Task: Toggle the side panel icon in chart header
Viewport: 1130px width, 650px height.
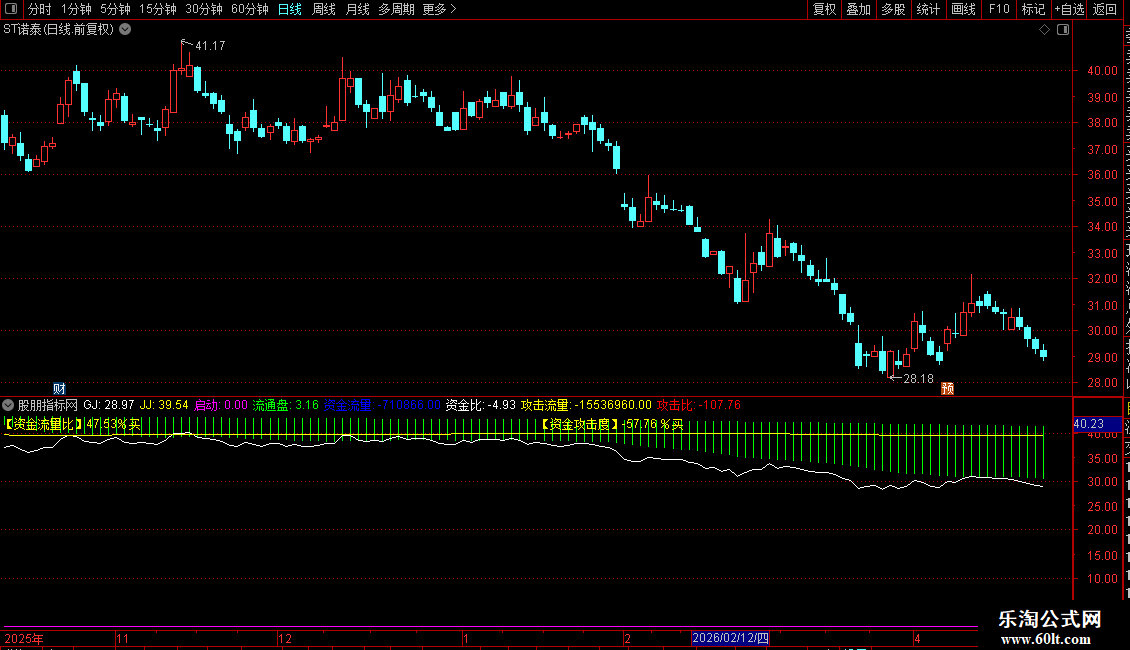Action: [x=1063, y=30]
